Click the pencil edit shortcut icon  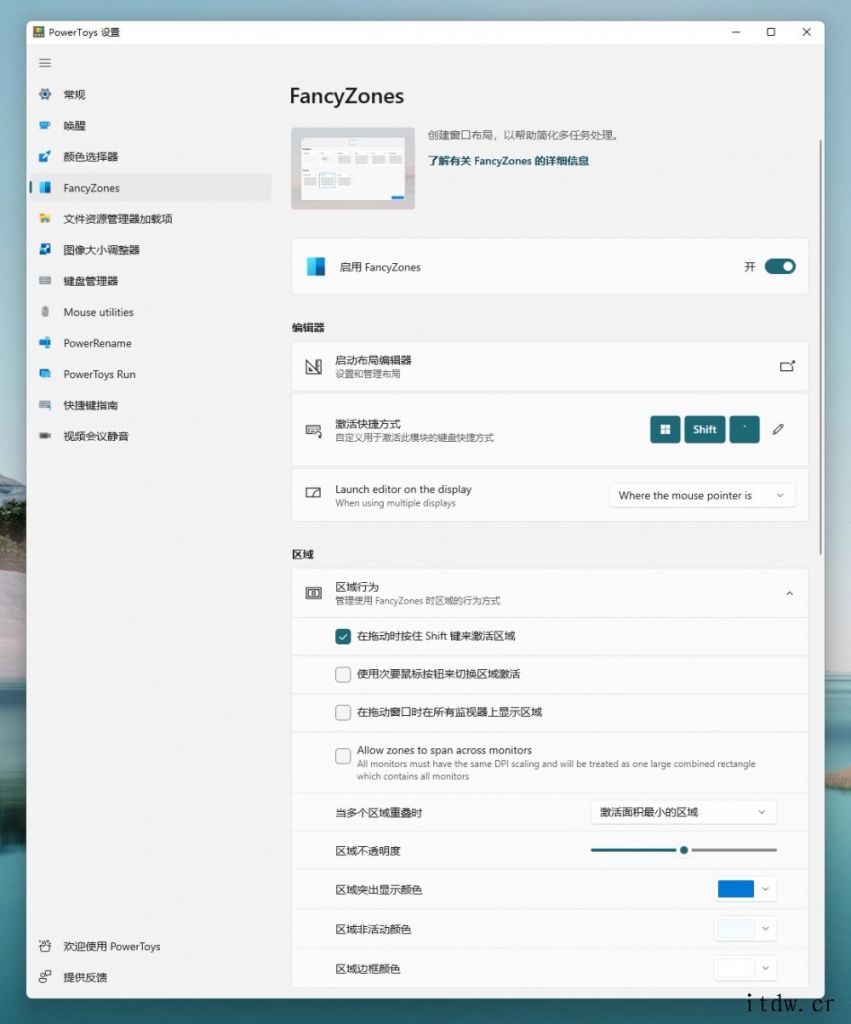click(778, 429)
